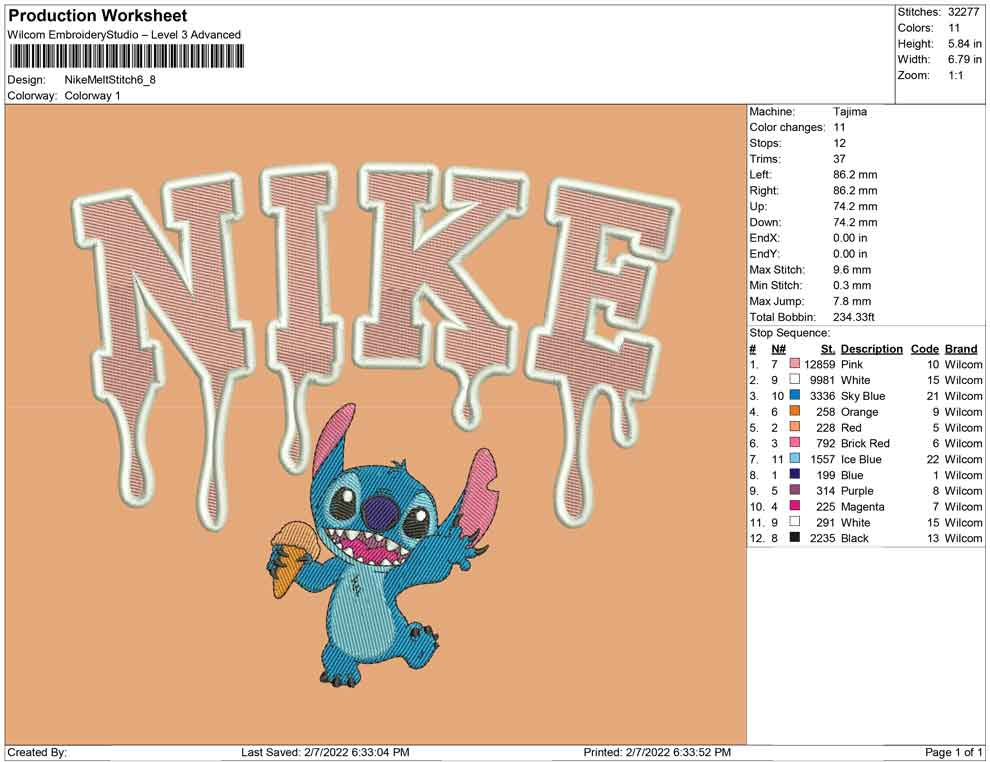Image resolution: width=990 pixels, height=762 pixels.
Task: Select the Brick Red color swatch
Action: (795, 443)
